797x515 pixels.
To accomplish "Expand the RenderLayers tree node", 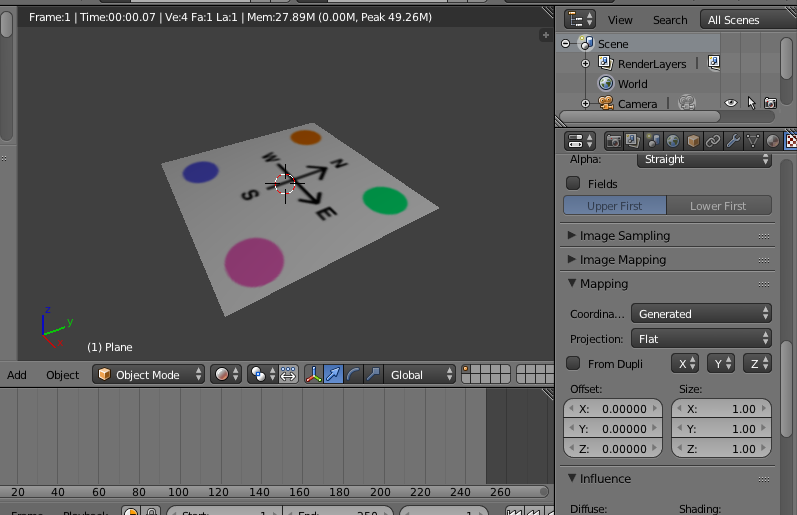I will [586, 64].
